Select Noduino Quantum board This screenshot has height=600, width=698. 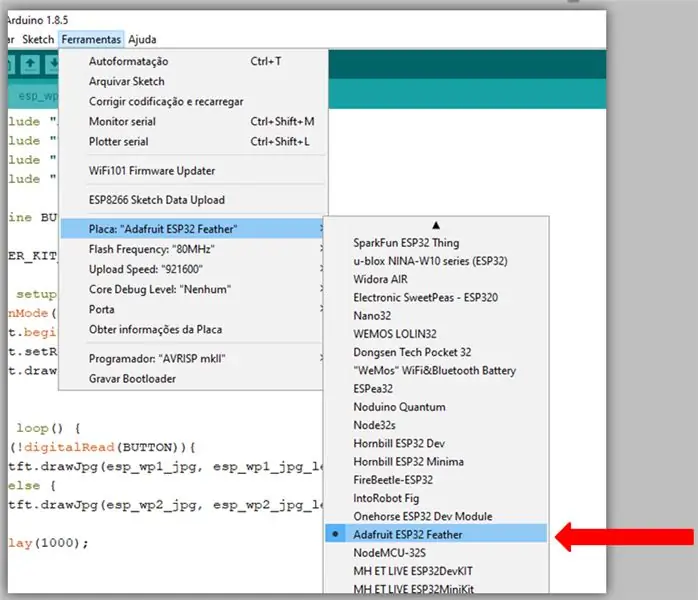[x=436, y=407]
